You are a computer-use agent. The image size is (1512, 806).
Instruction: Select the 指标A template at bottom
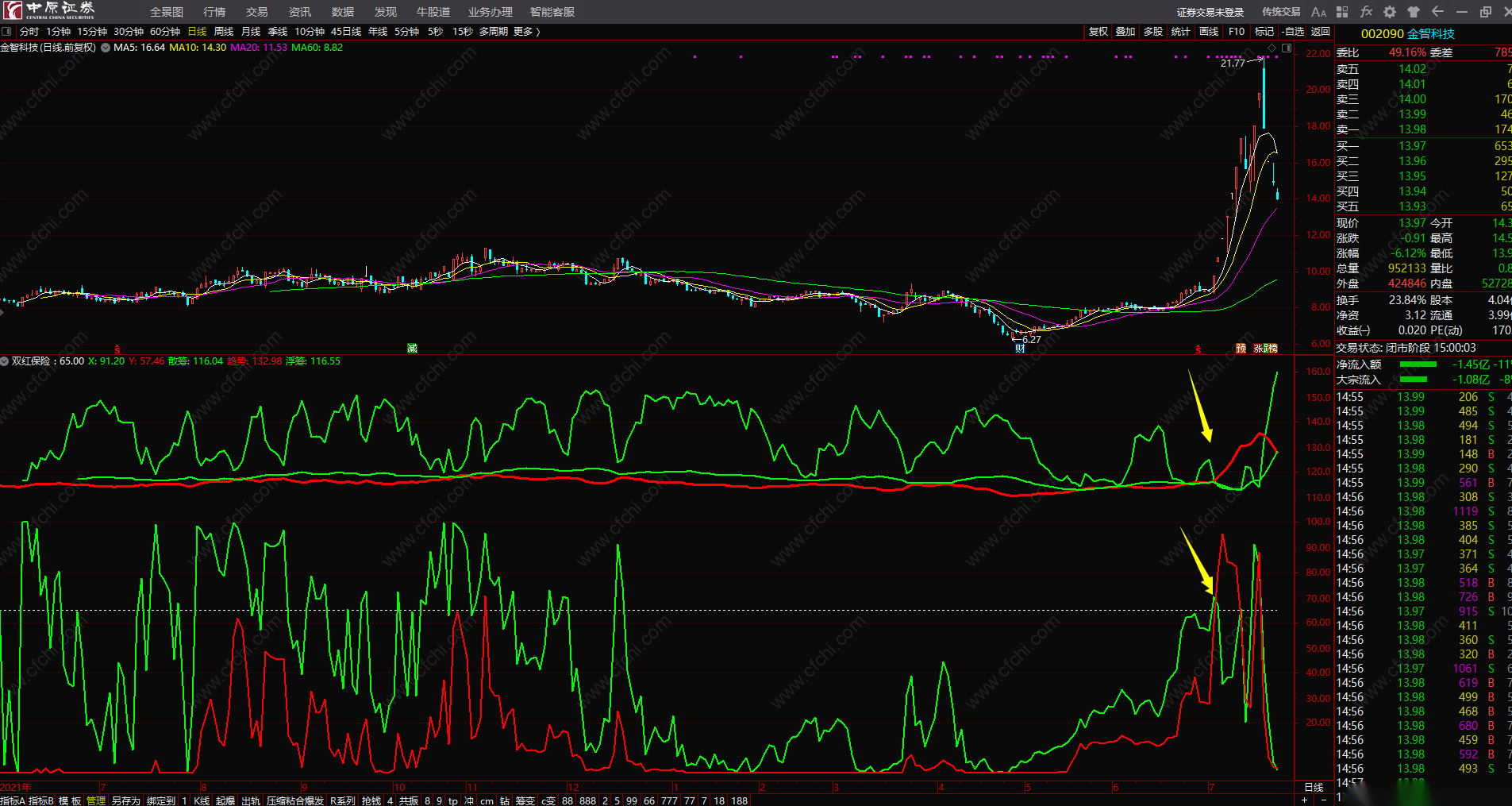pos(13,800)
